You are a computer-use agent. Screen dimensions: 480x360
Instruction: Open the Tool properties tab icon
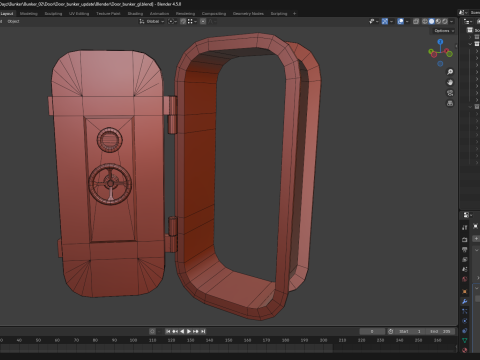[x=465, y=228]
